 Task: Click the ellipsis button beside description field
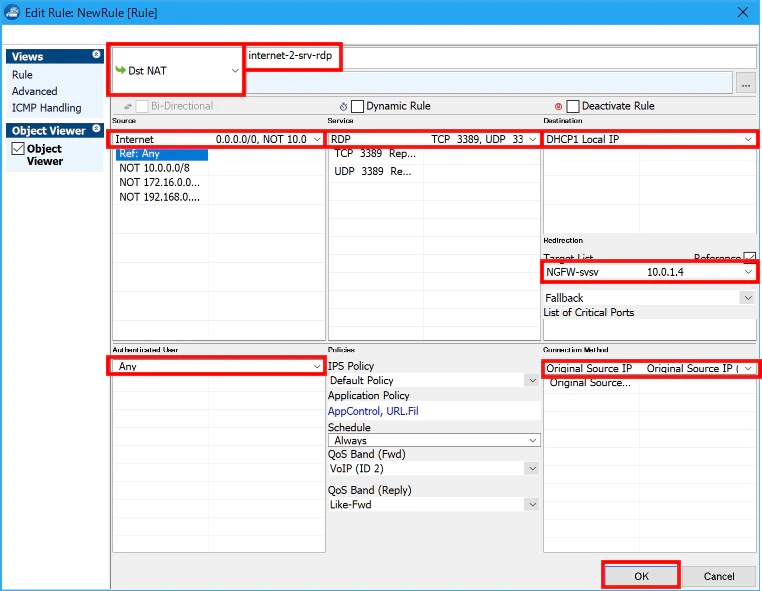tap(745, 84)
